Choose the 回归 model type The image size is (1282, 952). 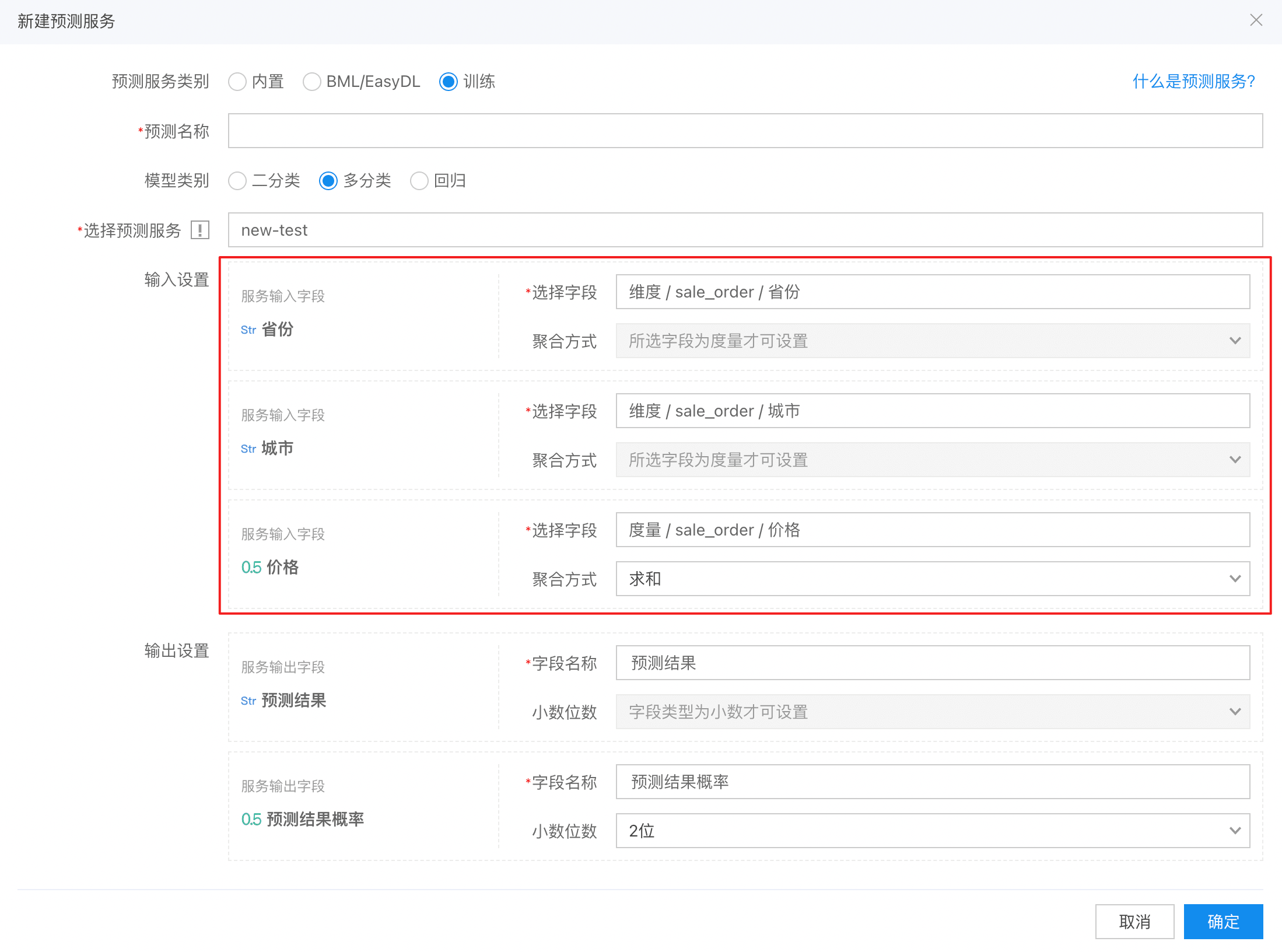click(419, 181)
